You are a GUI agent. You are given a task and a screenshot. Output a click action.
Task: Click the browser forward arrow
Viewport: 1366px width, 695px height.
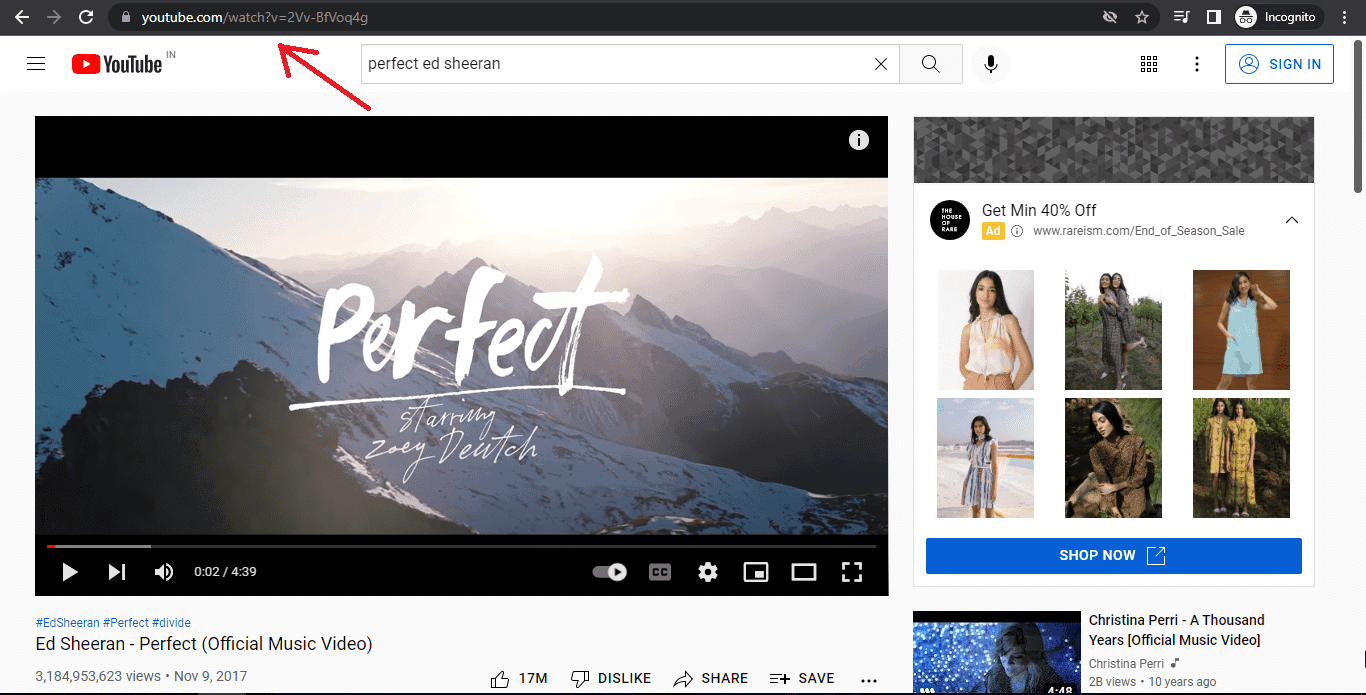(x=54, y=17)
